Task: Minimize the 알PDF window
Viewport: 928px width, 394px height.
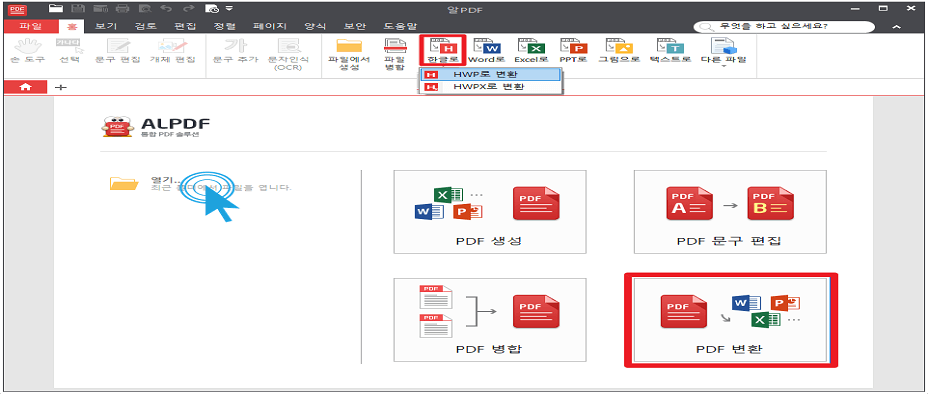Action: (856, 8)
